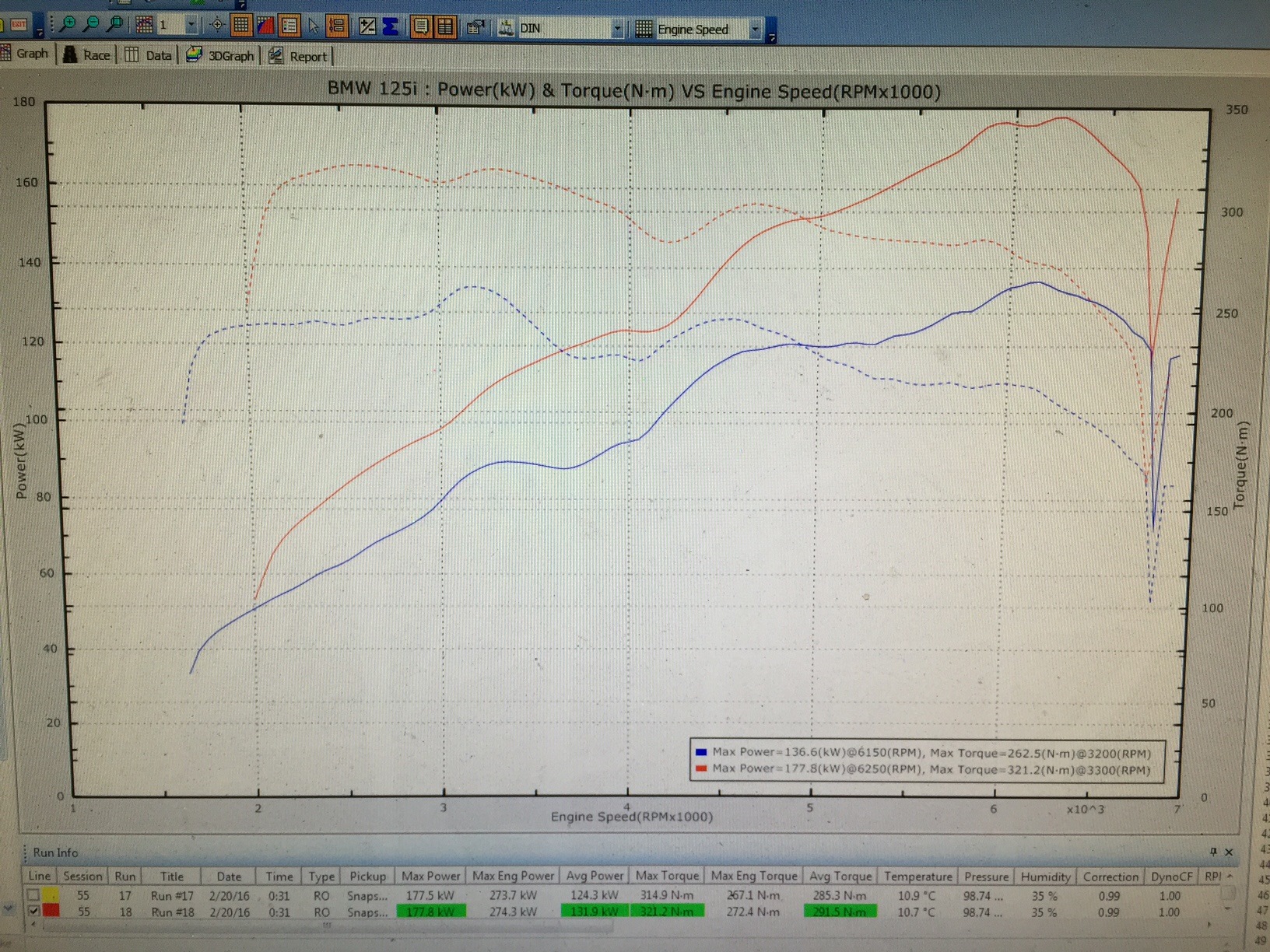The height and width of the screenshot is (952, 1270).
Task: Click the plus/minus difference icon
Action: (x=367, y=26)
